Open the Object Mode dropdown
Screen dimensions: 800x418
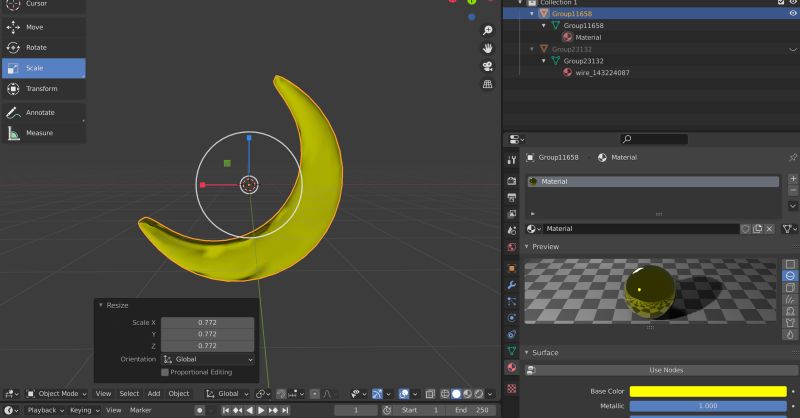(x=57, y=394)
